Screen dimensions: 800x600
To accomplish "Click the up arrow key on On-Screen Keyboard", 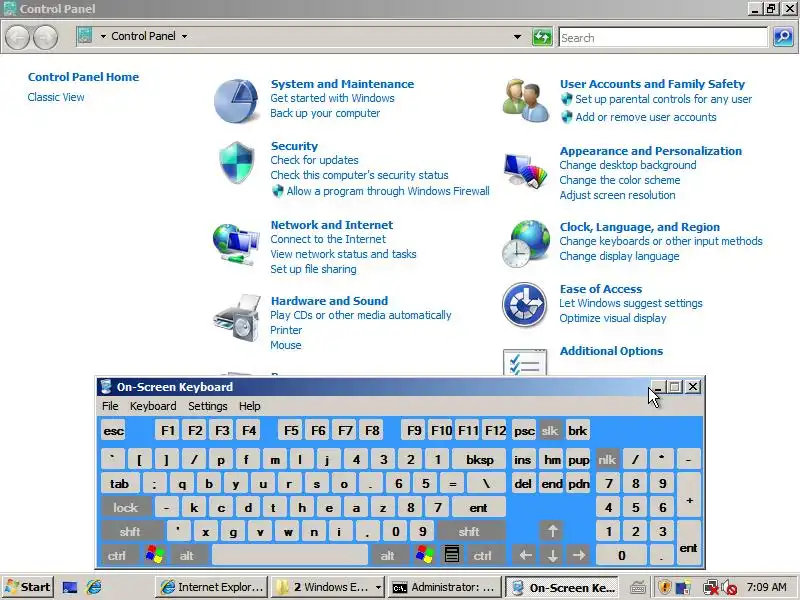I will 552,531.
